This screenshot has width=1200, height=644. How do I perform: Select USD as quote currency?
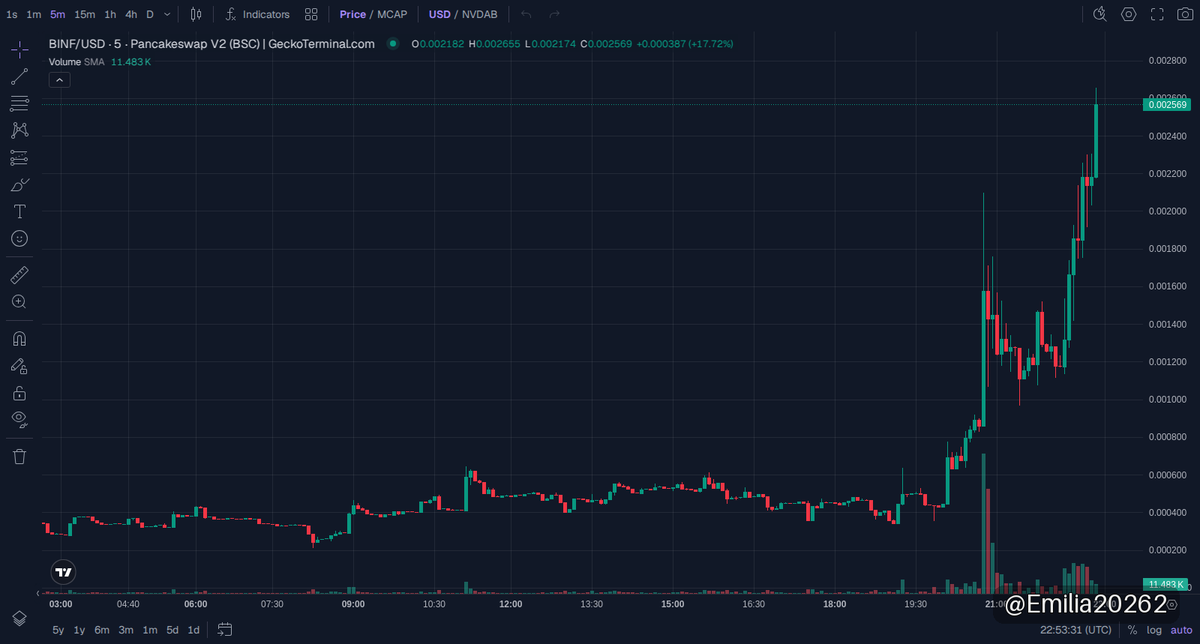click(439, 14)
